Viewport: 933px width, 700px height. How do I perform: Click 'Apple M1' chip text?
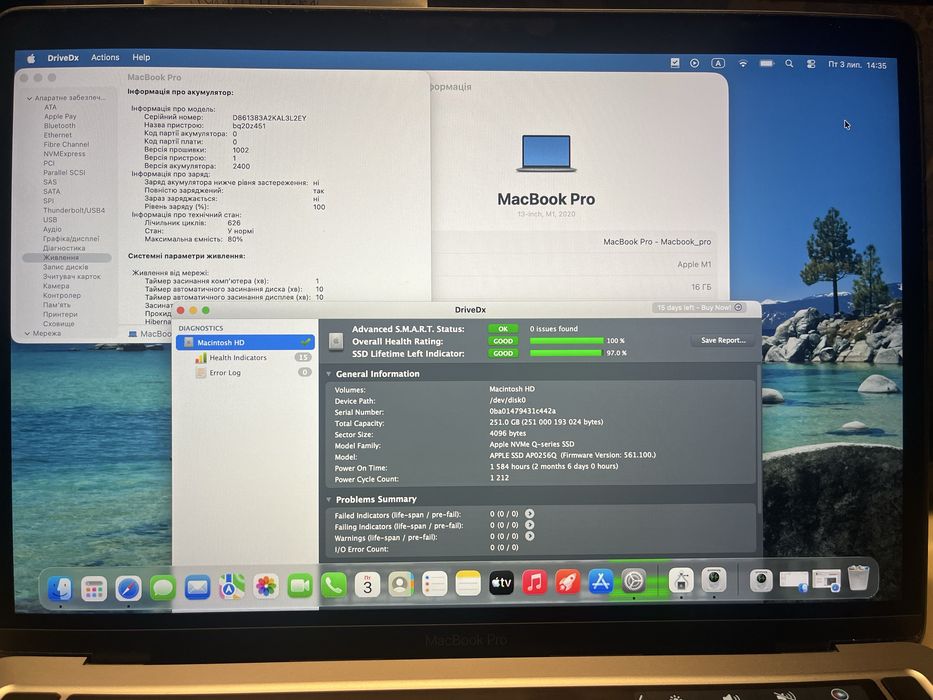click(694, 264)
